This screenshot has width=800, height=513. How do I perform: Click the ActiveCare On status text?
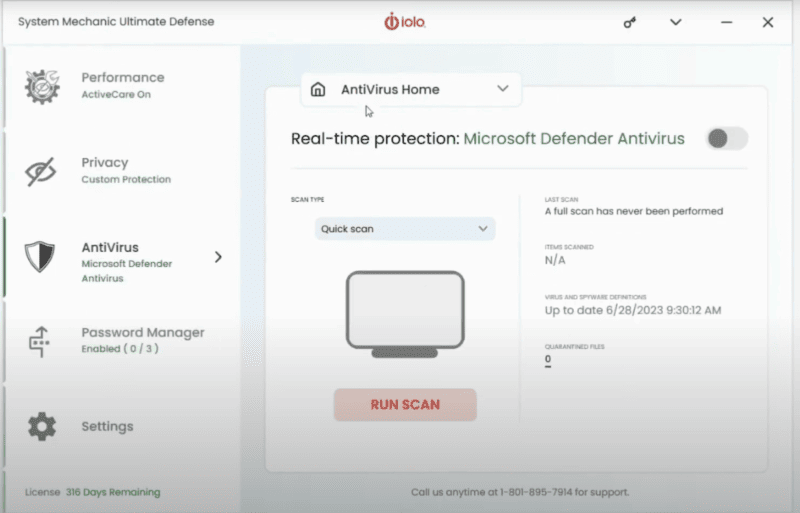(116, 94)
